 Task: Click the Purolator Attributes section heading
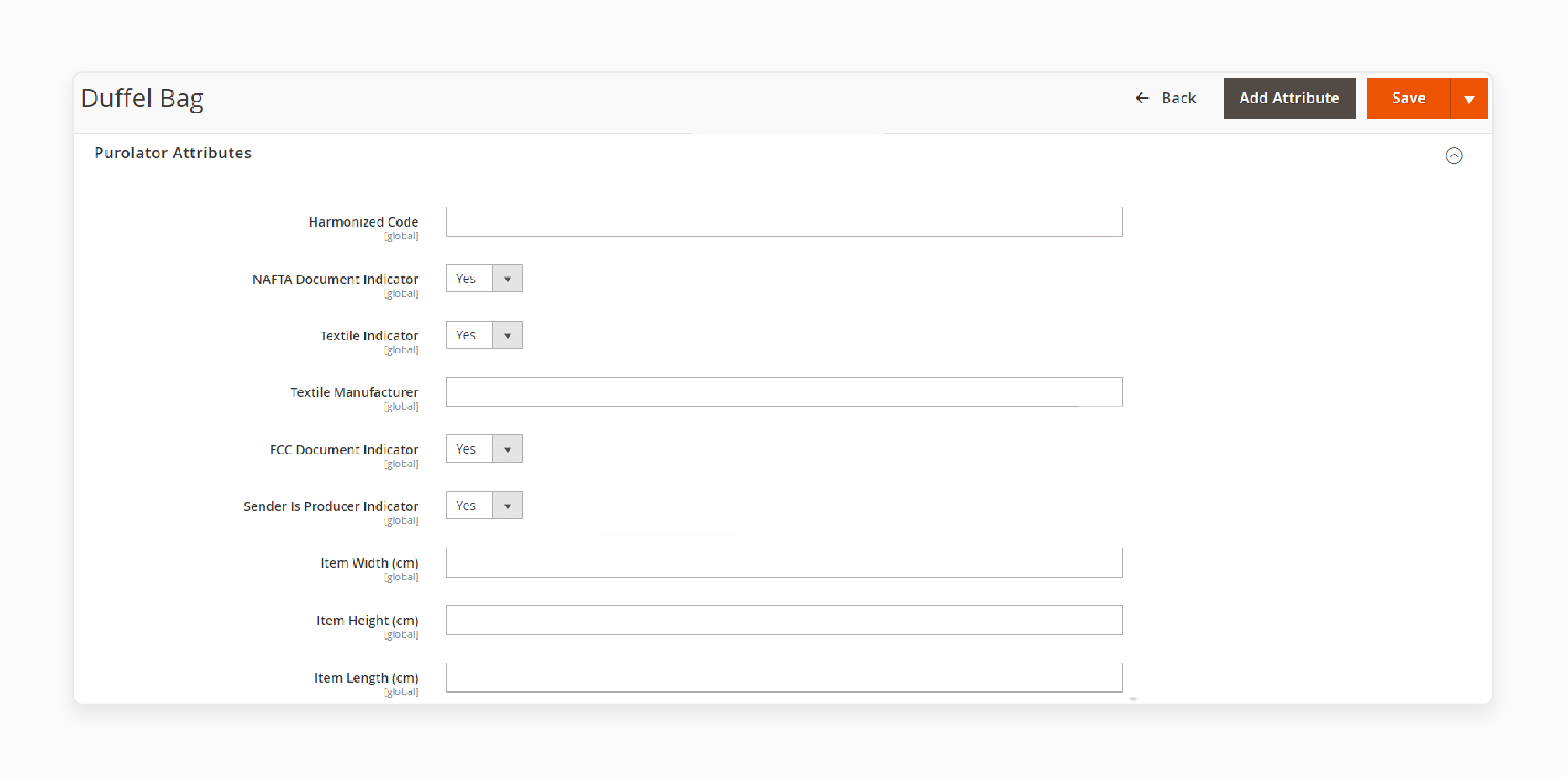click(173, 153)
